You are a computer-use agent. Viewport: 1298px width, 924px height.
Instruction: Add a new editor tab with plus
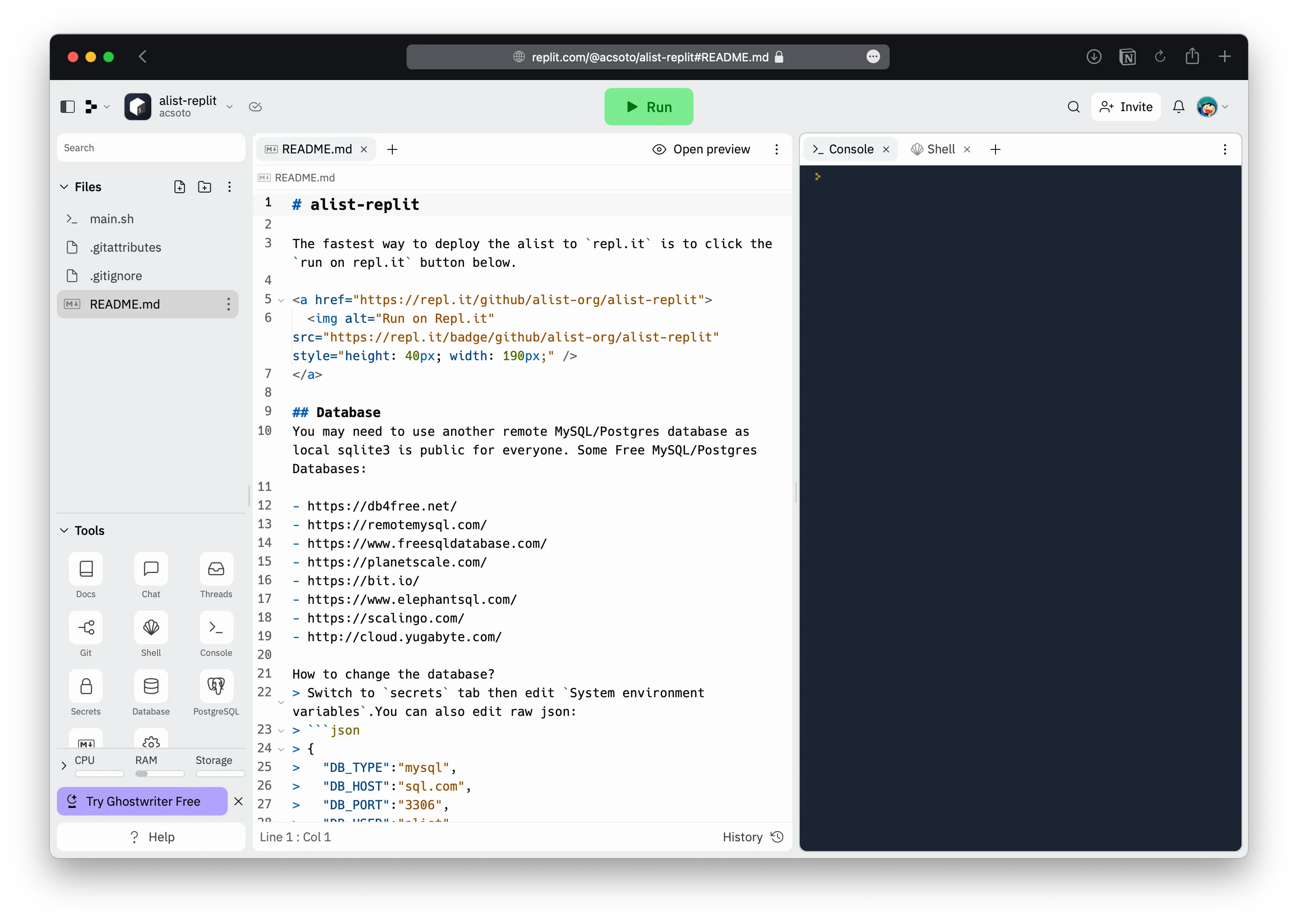tap(392, 149)
